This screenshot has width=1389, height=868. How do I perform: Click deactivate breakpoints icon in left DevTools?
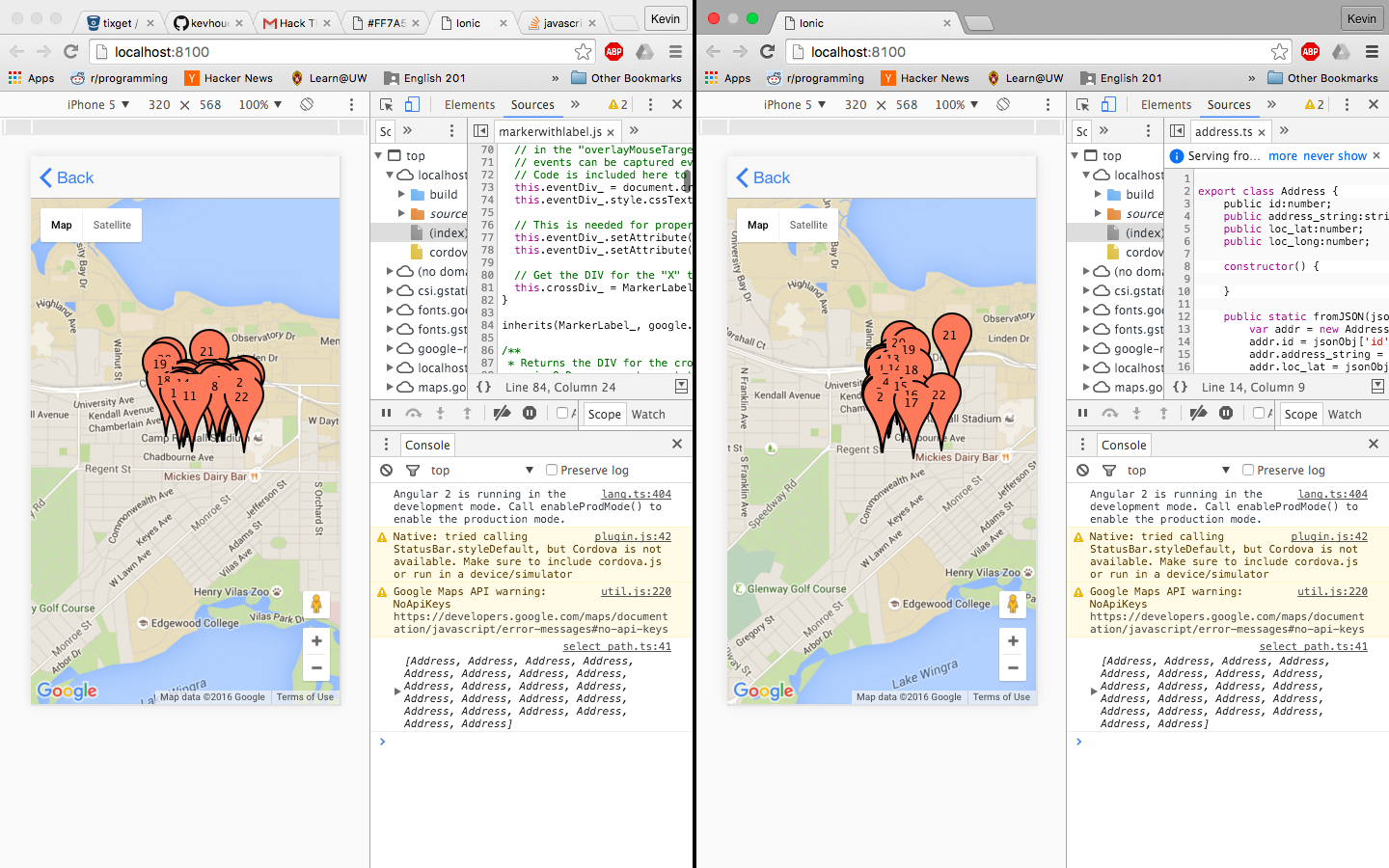502,413
